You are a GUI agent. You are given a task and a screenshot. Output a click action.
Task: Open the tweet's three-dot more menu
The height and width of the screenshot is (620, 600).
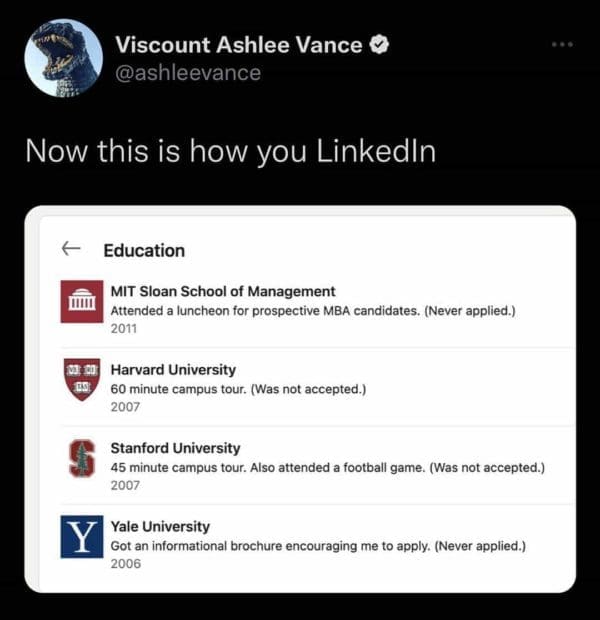[564, 46]
